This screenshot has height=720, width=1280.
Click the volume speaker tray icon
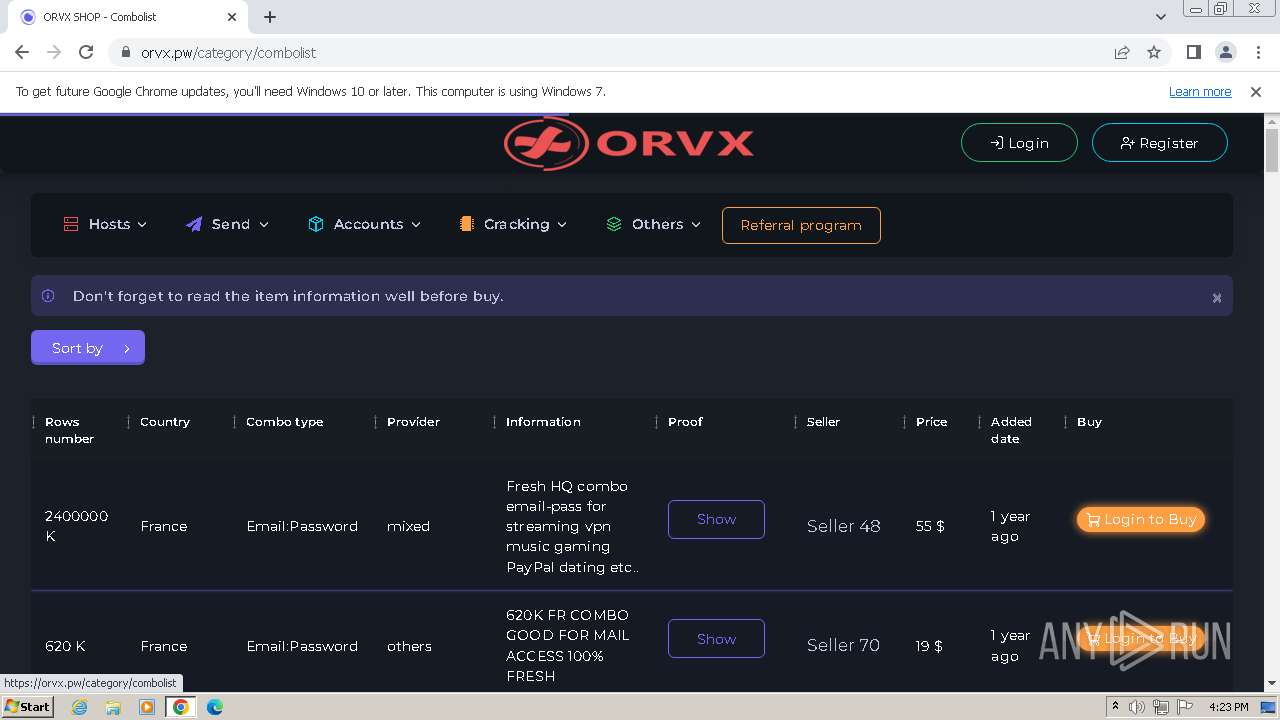(x=1137, y=707)
